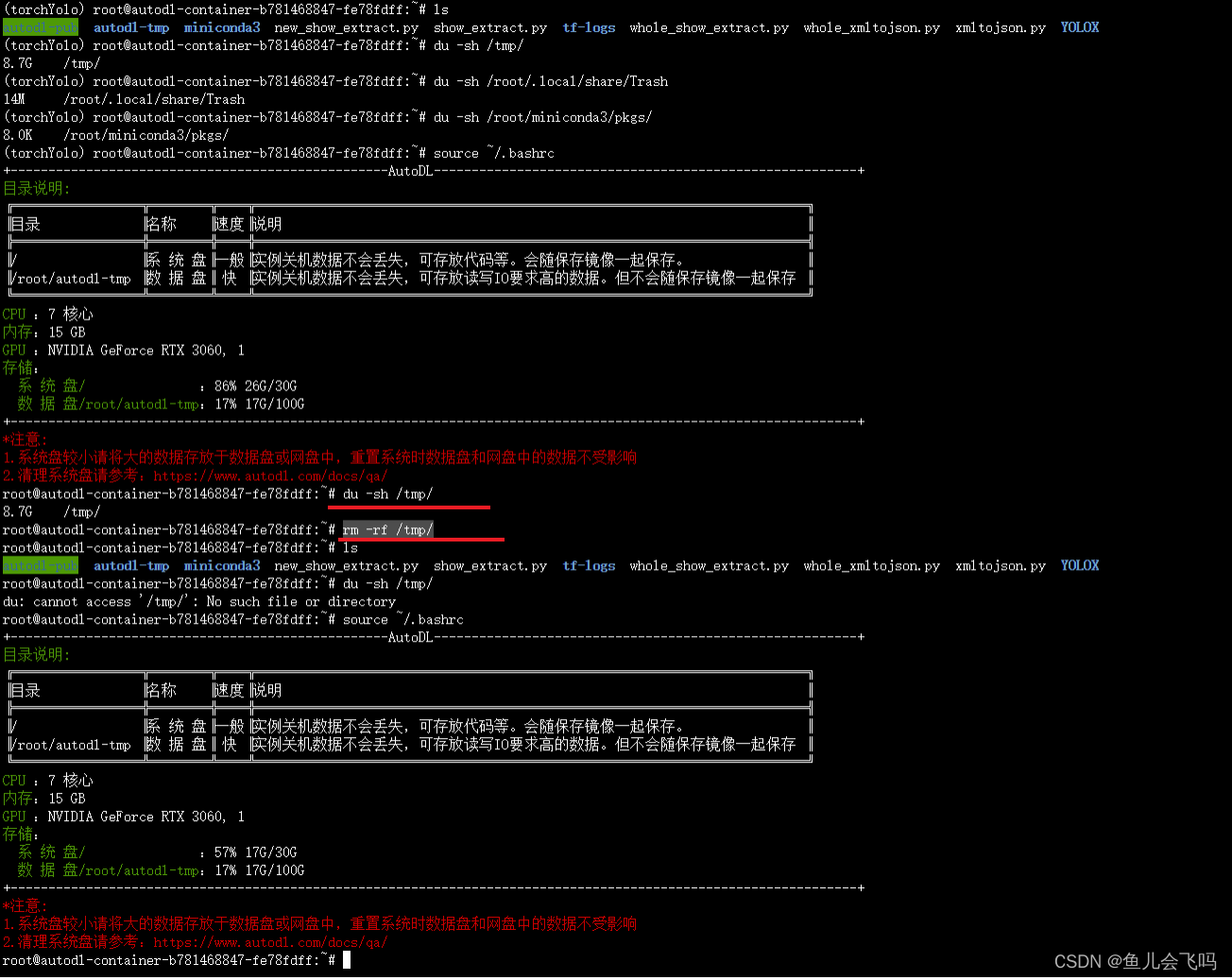Click the GPU NVIDIA RTX 3060 entry
The width and height of the screenshot is (1232, 980).
pos(123,350)
